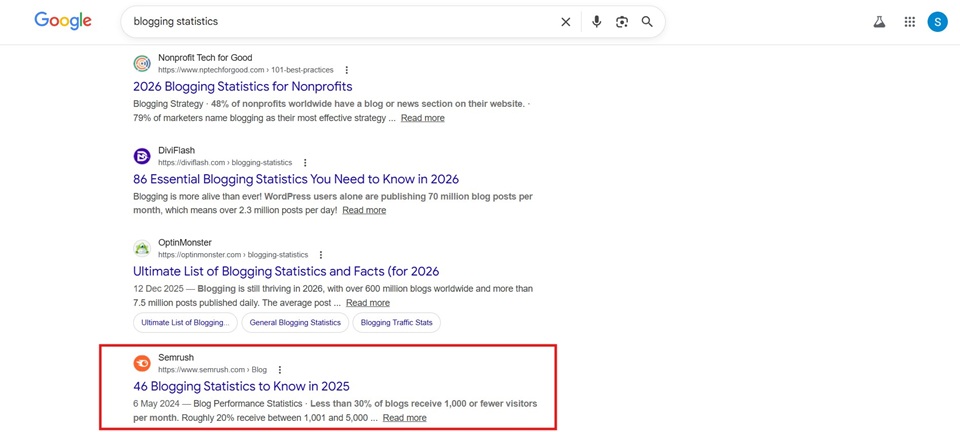Click the Semrush site favicon

pos(142,363)
